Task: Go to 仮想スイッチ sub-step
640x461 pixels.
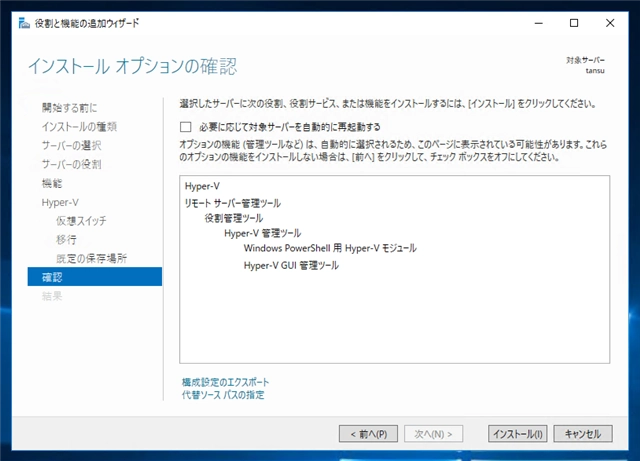Action: pos(81,221)
